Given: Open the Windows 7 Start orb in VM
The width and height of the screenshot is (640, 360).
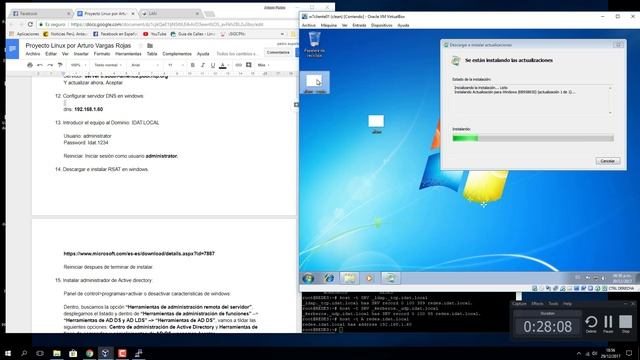Looking at the screenshot, I should click(308, 278).
